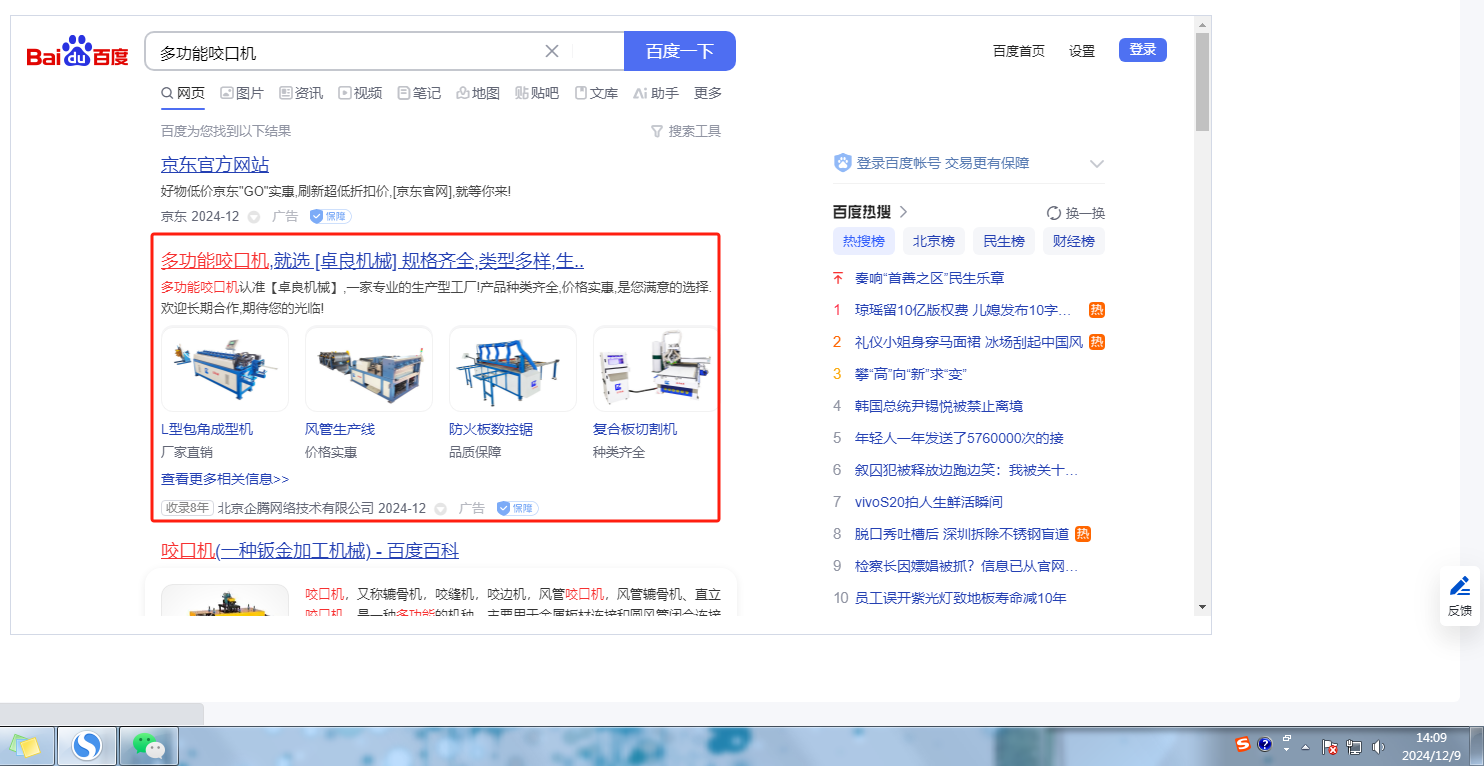The height and width of the screenshot is (766, 1484).
Task: Expand the arrow next to 北京企腾网络技术有限公司 2024-12
Action: (x=441, y=509)
